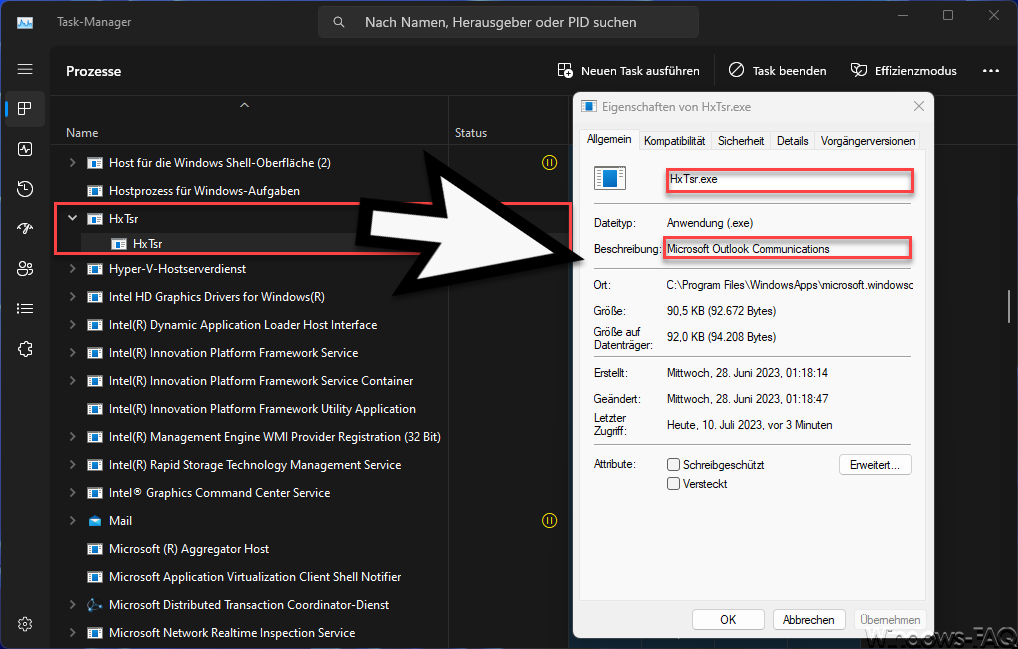The width and height of the screenshot is (1018, 649).
Task: Close the Eigenschaften von HxTsr.exe dialog
Action: pos(919,106)
